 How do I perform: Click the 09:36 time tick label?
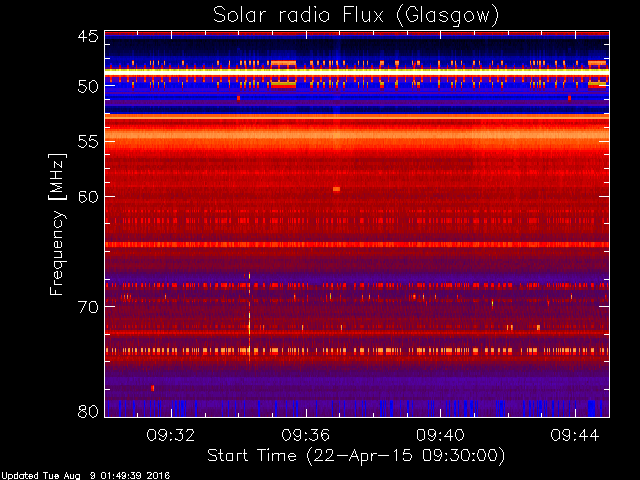point(305,435)
